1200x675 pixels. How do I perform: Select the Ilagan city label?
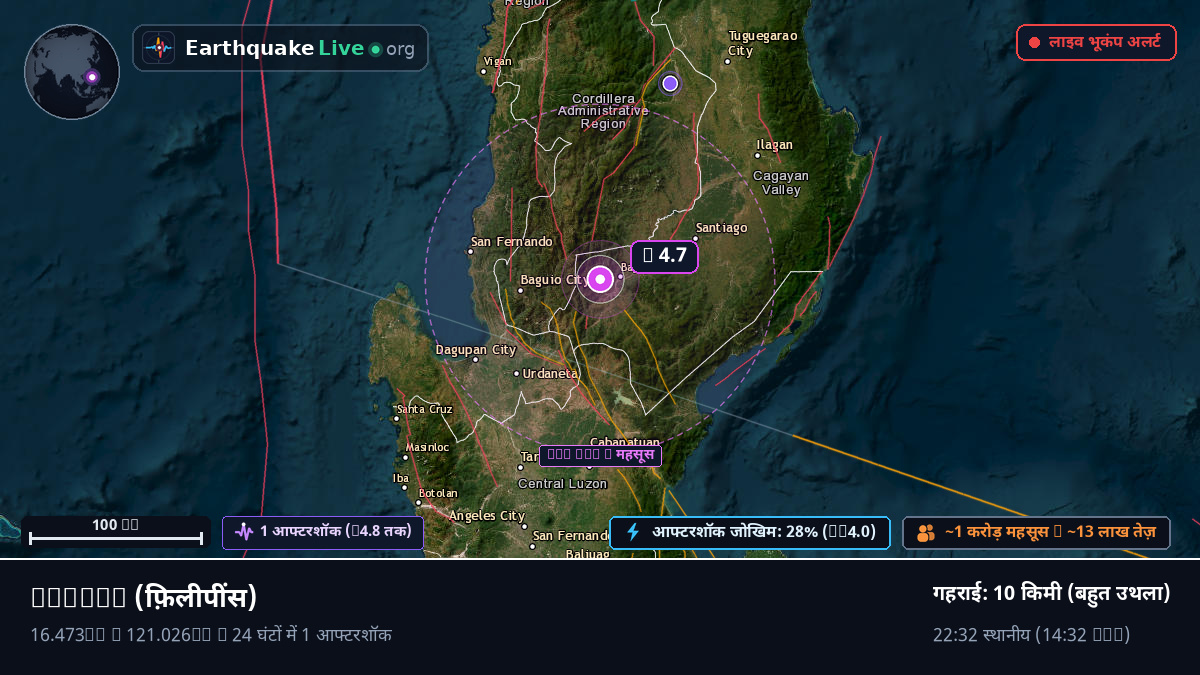coord(774,145)
